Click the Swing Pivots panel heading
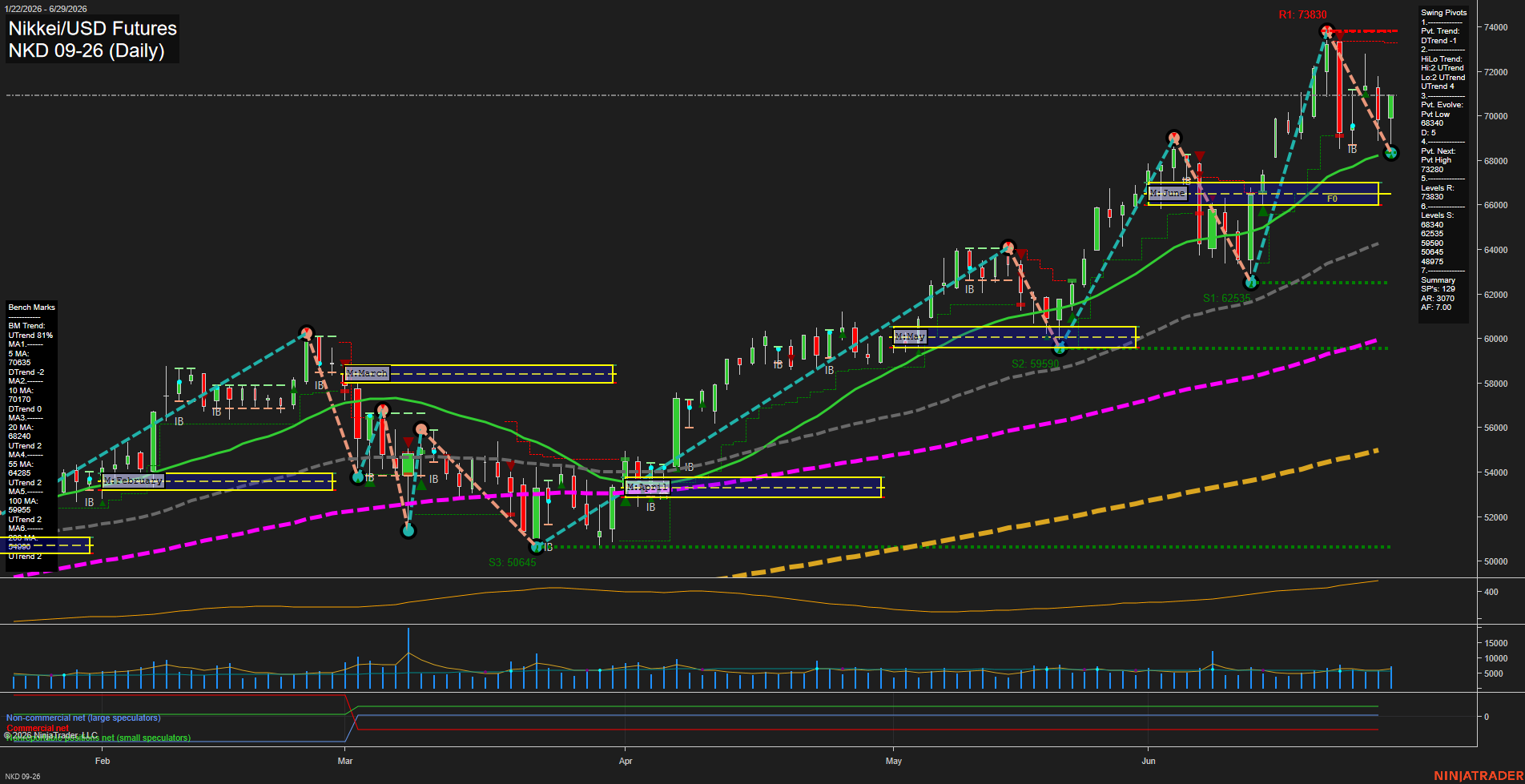 pos(1444,13)
